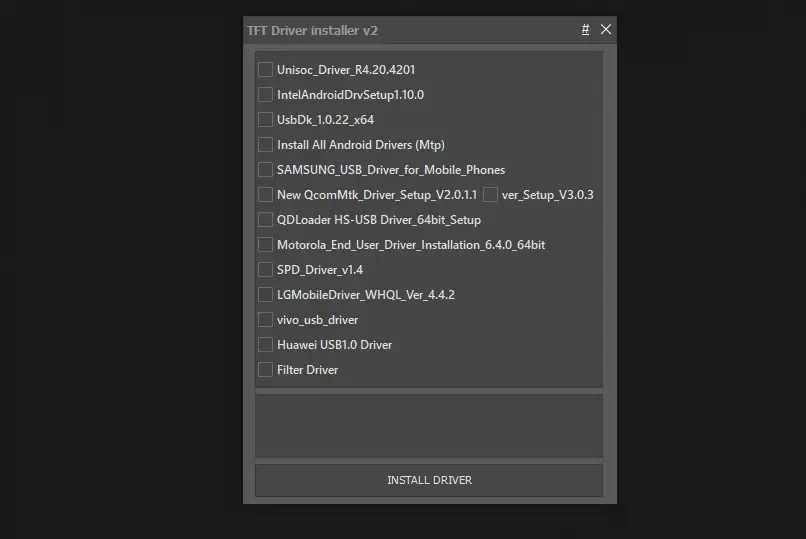Tick the Filter Driver checkbox
Screen dimensions: 806x539
click(265, 369)
